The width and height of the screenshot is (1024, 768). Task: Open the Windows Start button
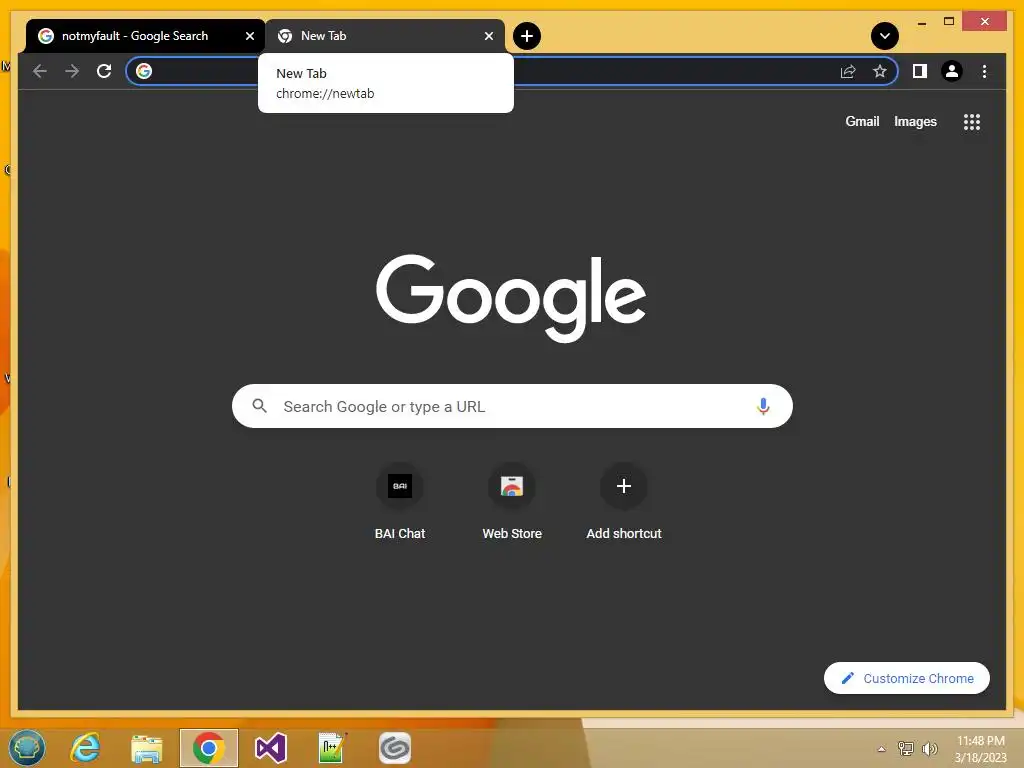tap(27, 748)
